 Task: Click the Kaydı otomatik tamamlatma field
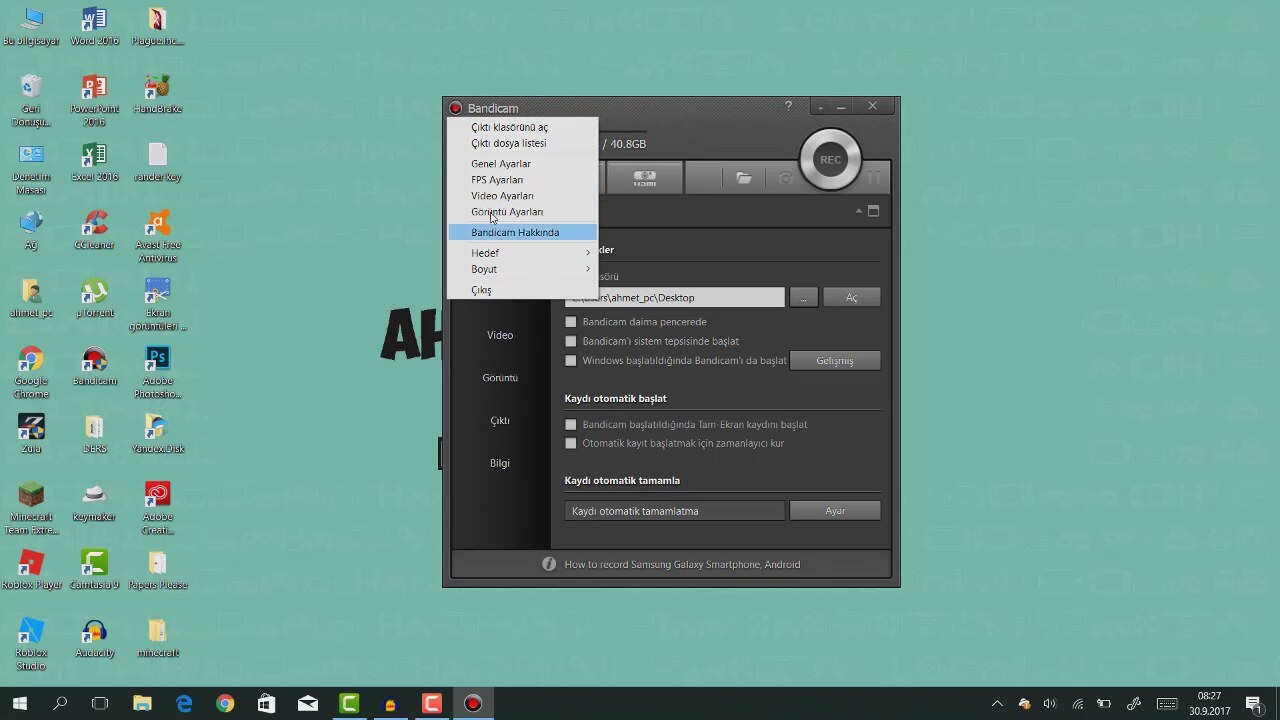674,511
